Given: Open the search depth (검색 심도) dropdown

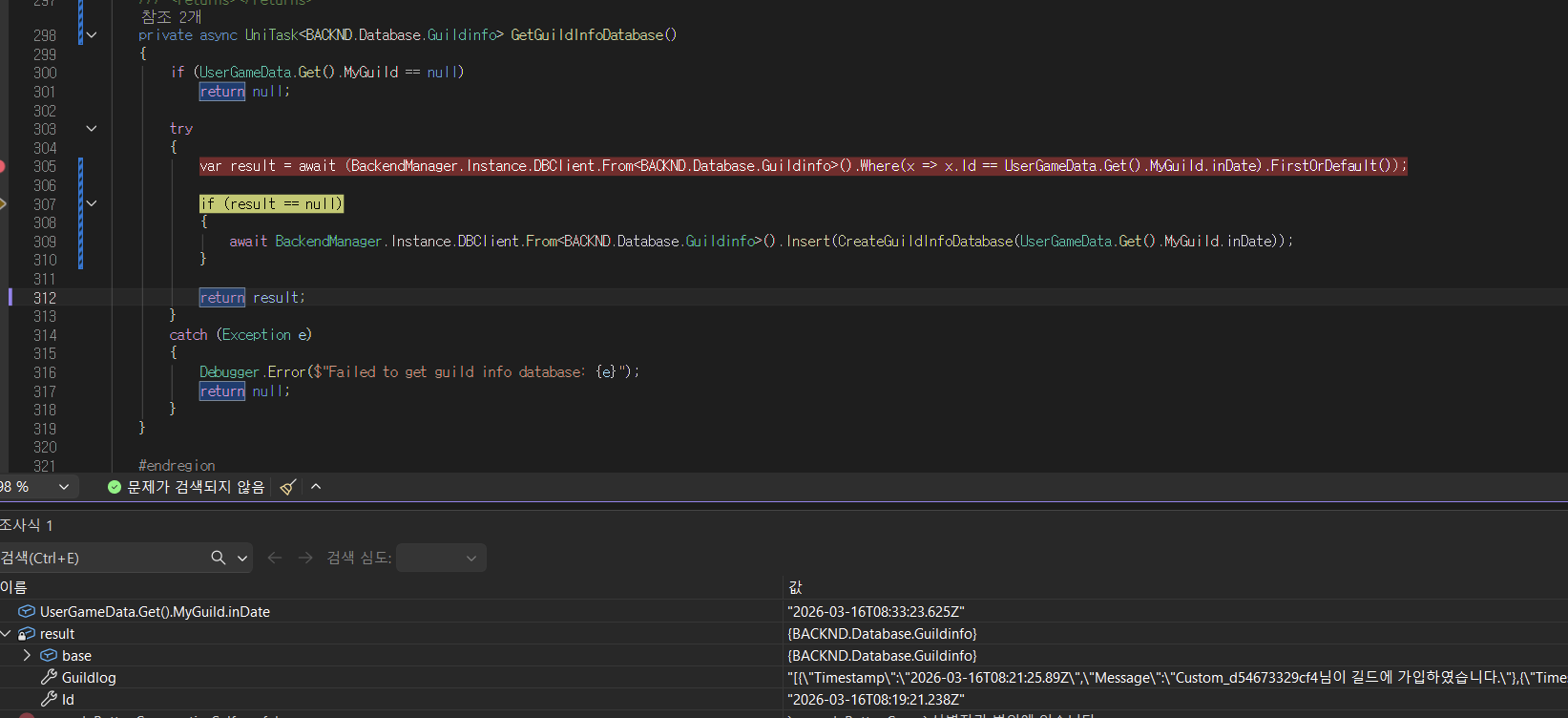Looking at the screenshot, I should (x=441, y=558).
